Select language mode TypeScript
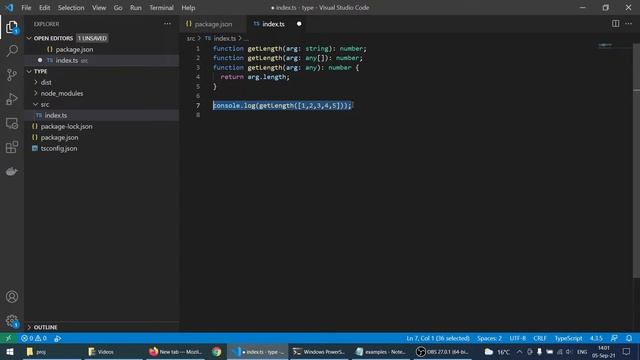Screen dimensions: 640x360 568,338
